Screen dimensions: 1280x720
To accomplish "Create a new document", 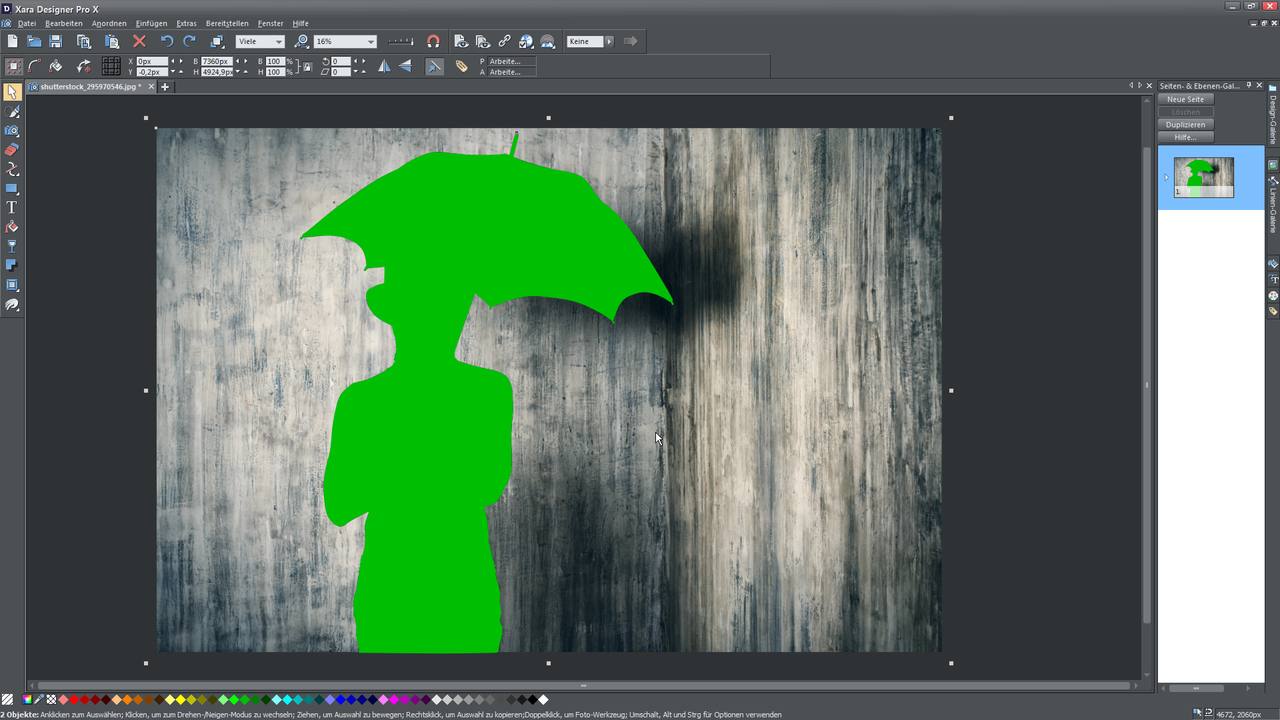I will pyautogui.click(x=12, y=41).
